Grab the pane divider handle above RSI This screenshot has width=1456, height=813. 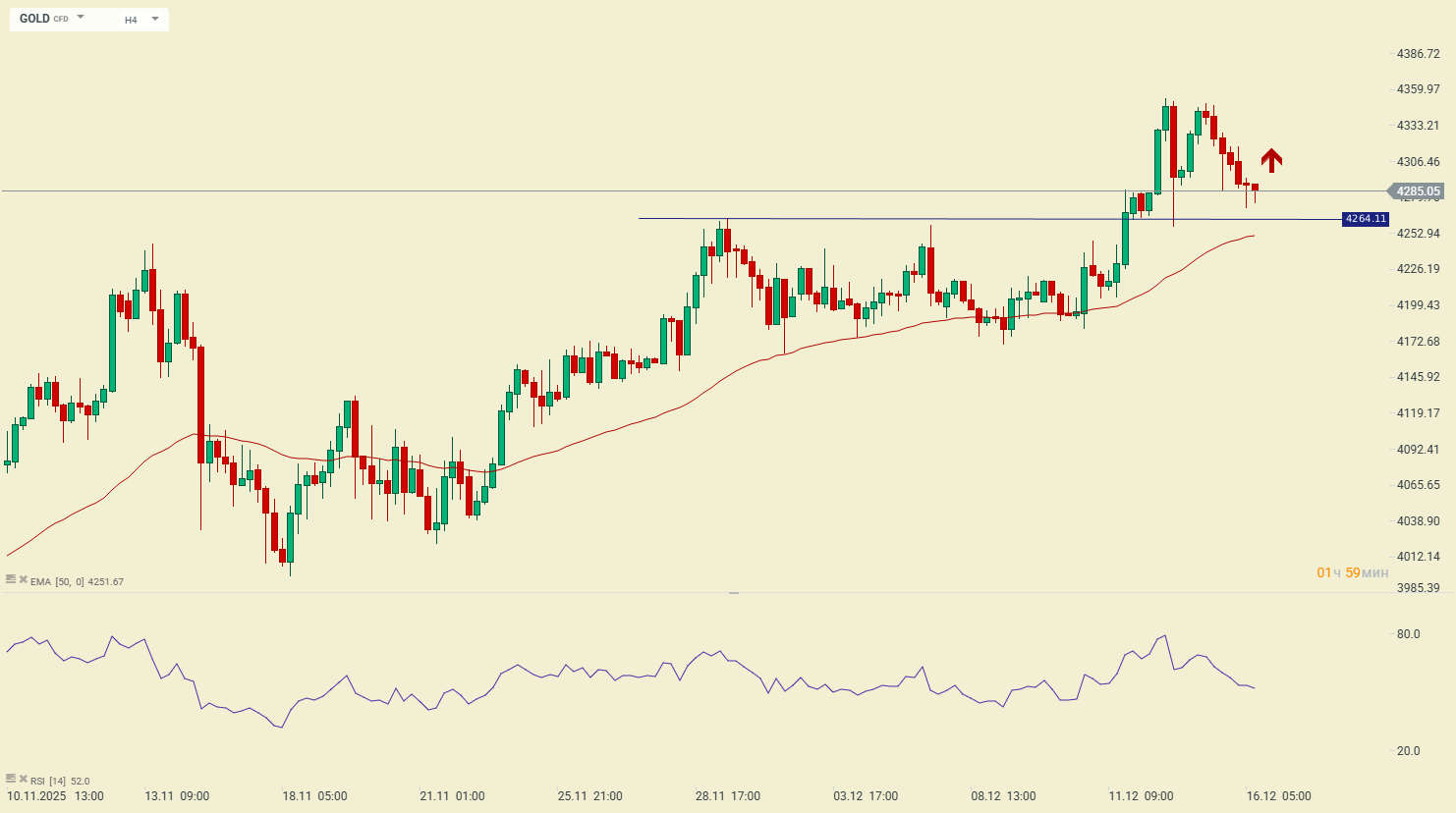[733, 593]
